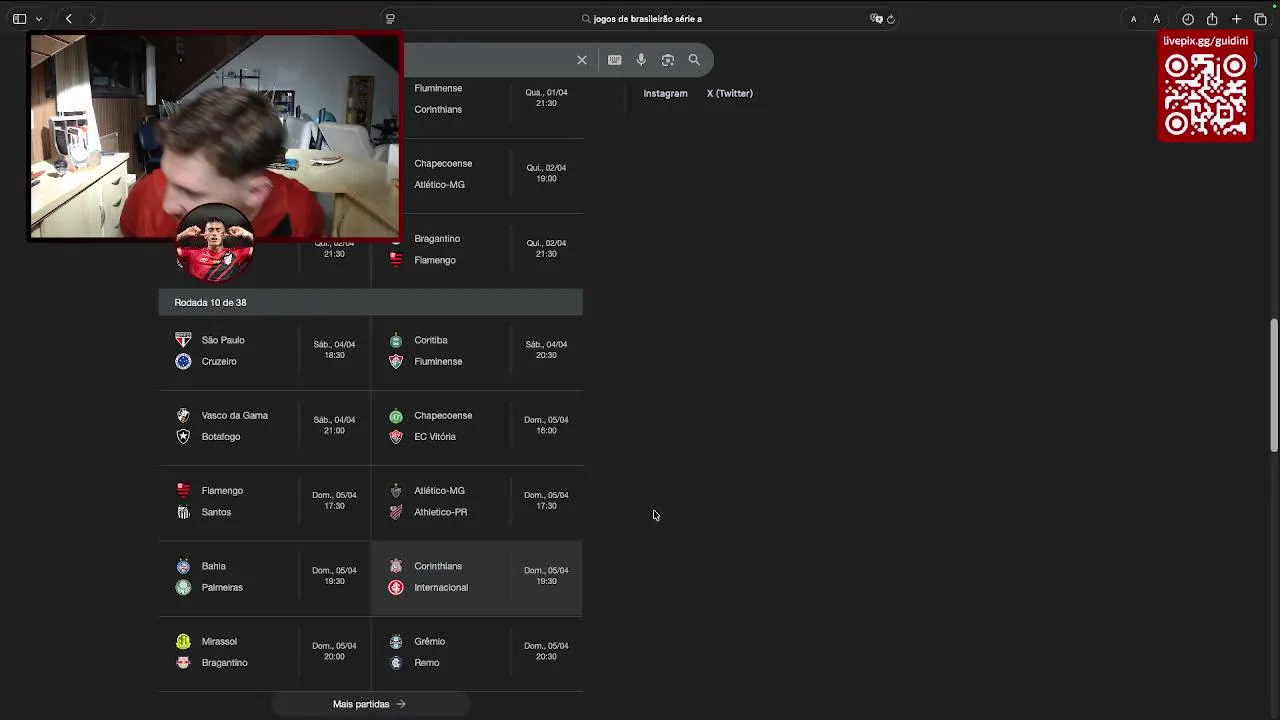This screenshot has width=1280, height=720.
Task: Search by image with Google Lens
Action: 667,60
